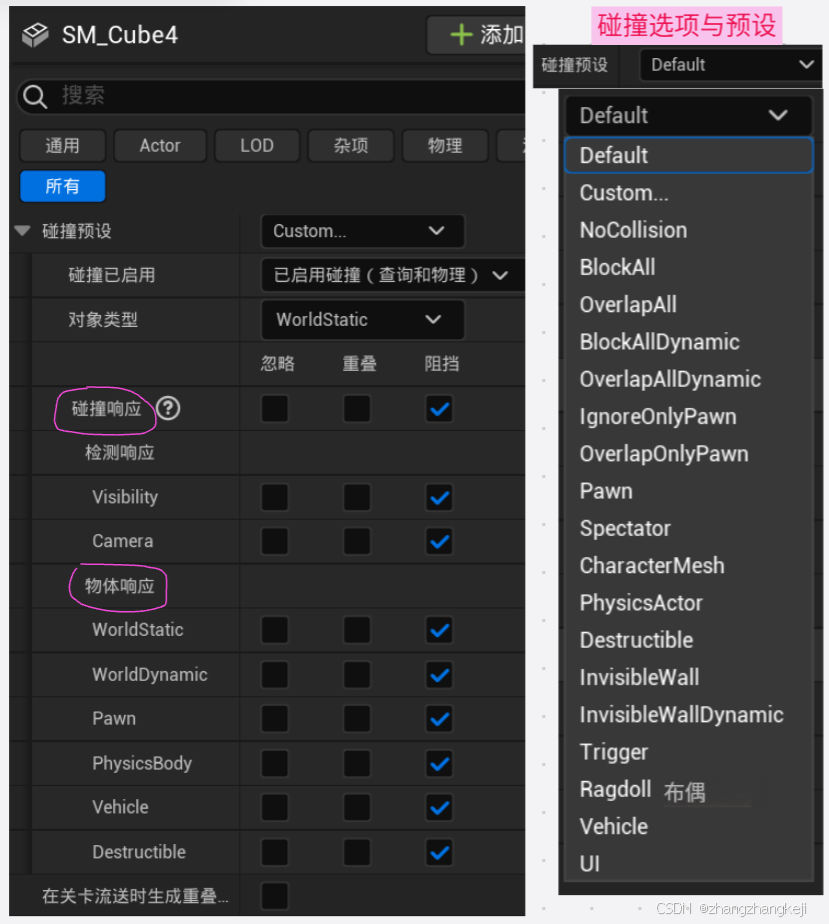Select the LOD filter tab
The image size is (829, 924).
[257, 146]
